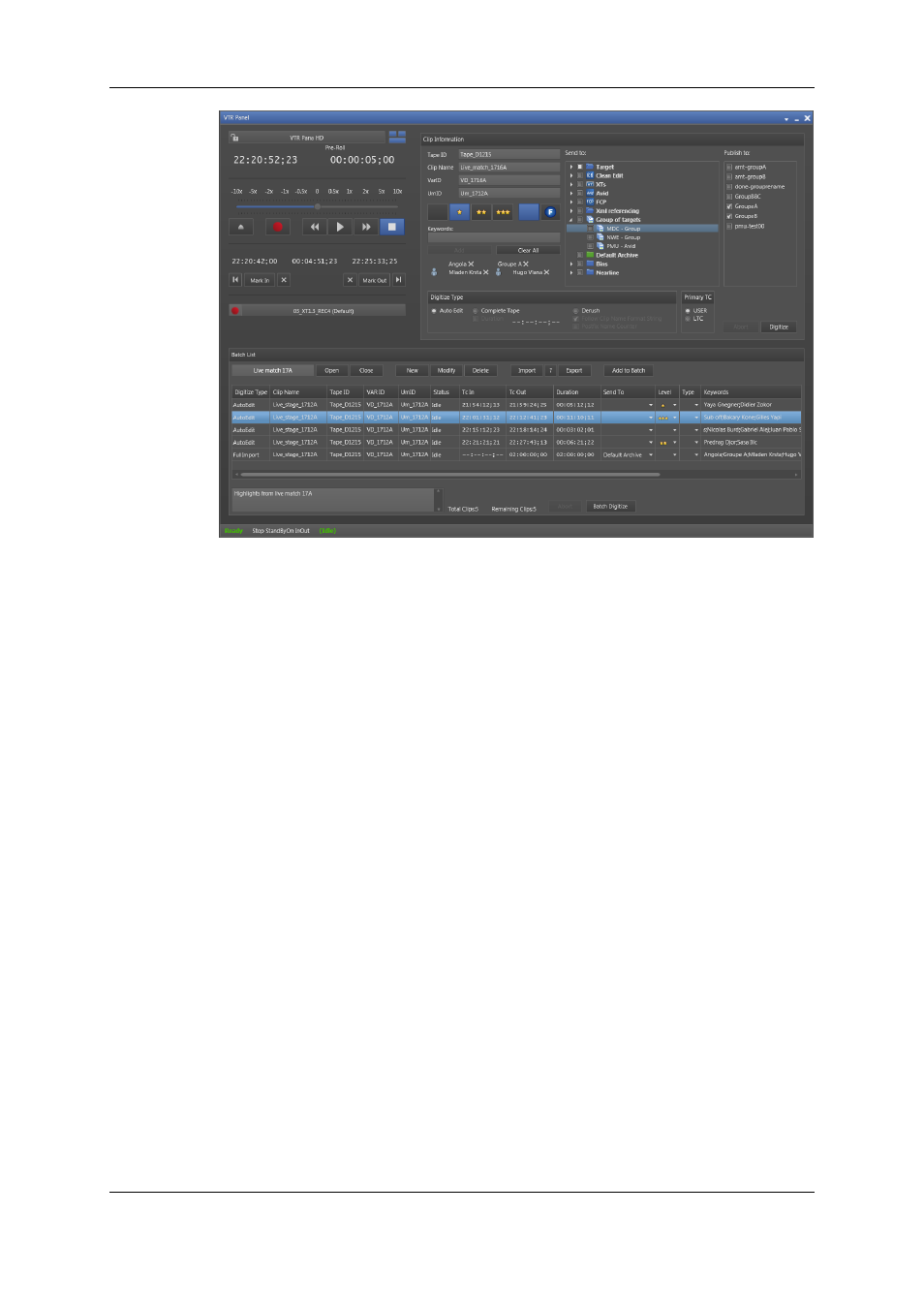The height and width of the screenshot is (1307, 924).
Task: Stop tape playback
Action: 391,227
